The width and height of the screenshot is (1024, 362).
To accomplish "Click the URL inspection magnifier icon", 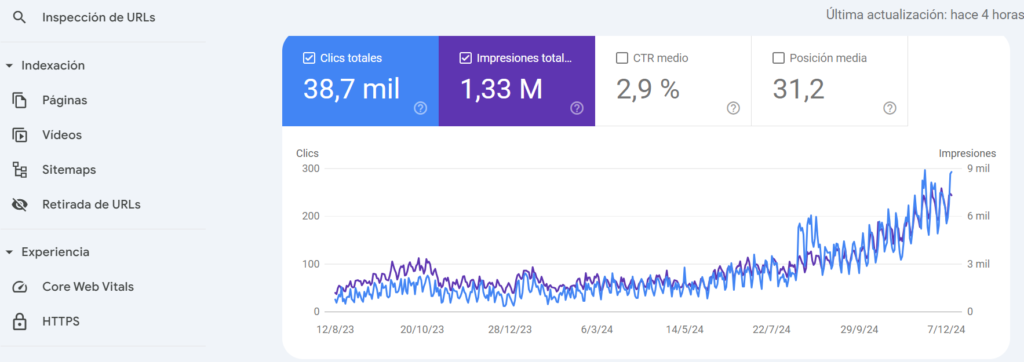I will coord(20,18).
